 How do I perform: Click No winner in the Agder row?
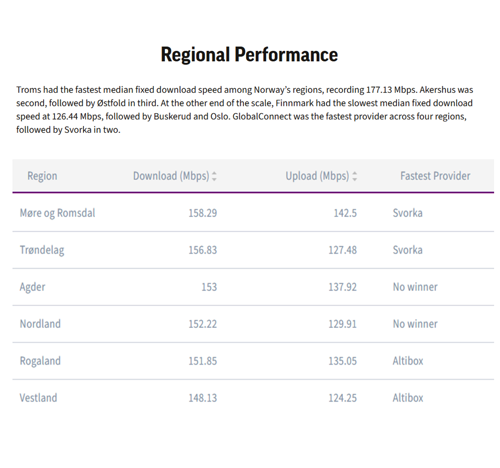pos(415,287)
